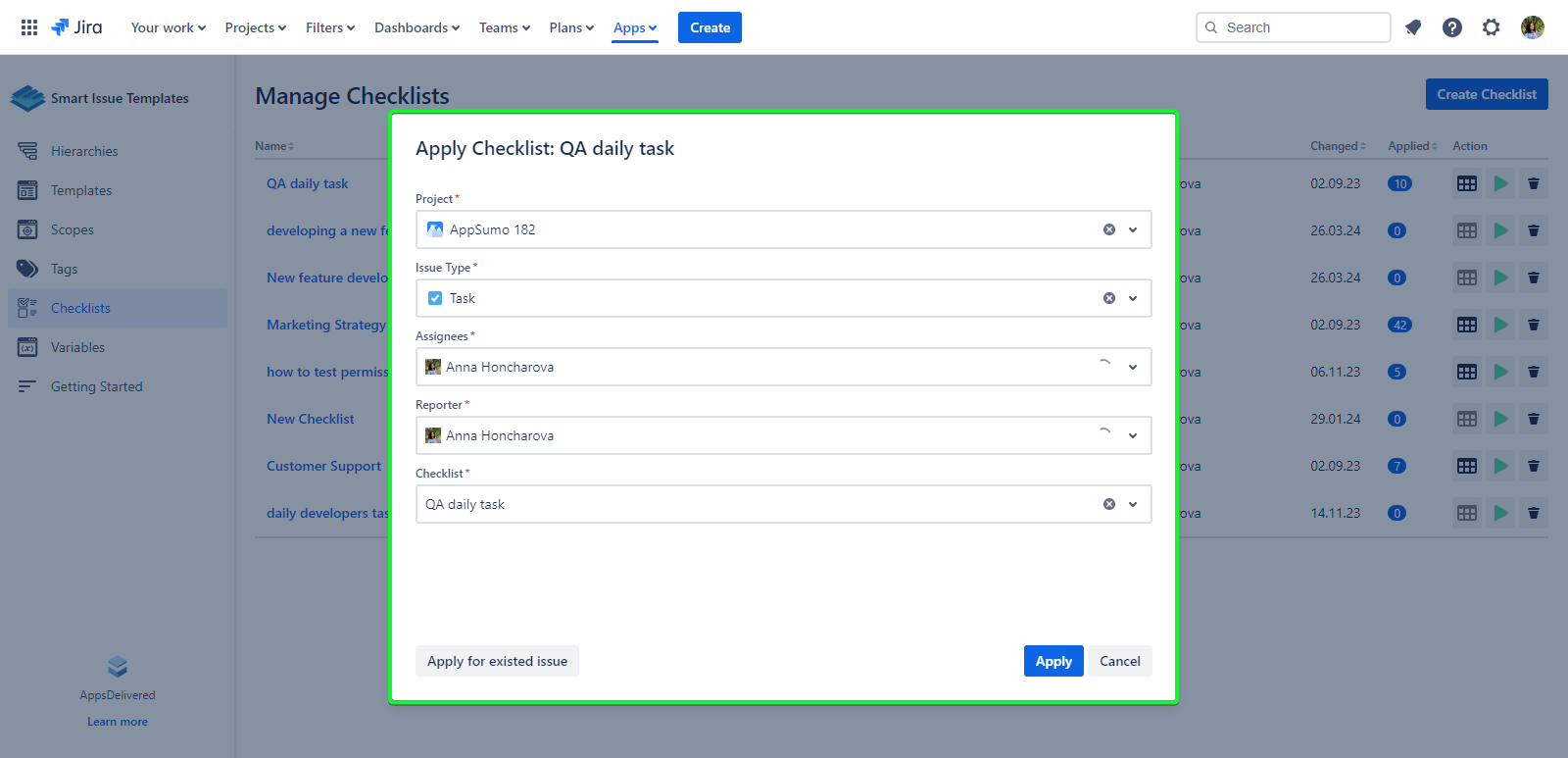Open the Projects menu
The image size is (1568, 758).
tap(255, 27)
